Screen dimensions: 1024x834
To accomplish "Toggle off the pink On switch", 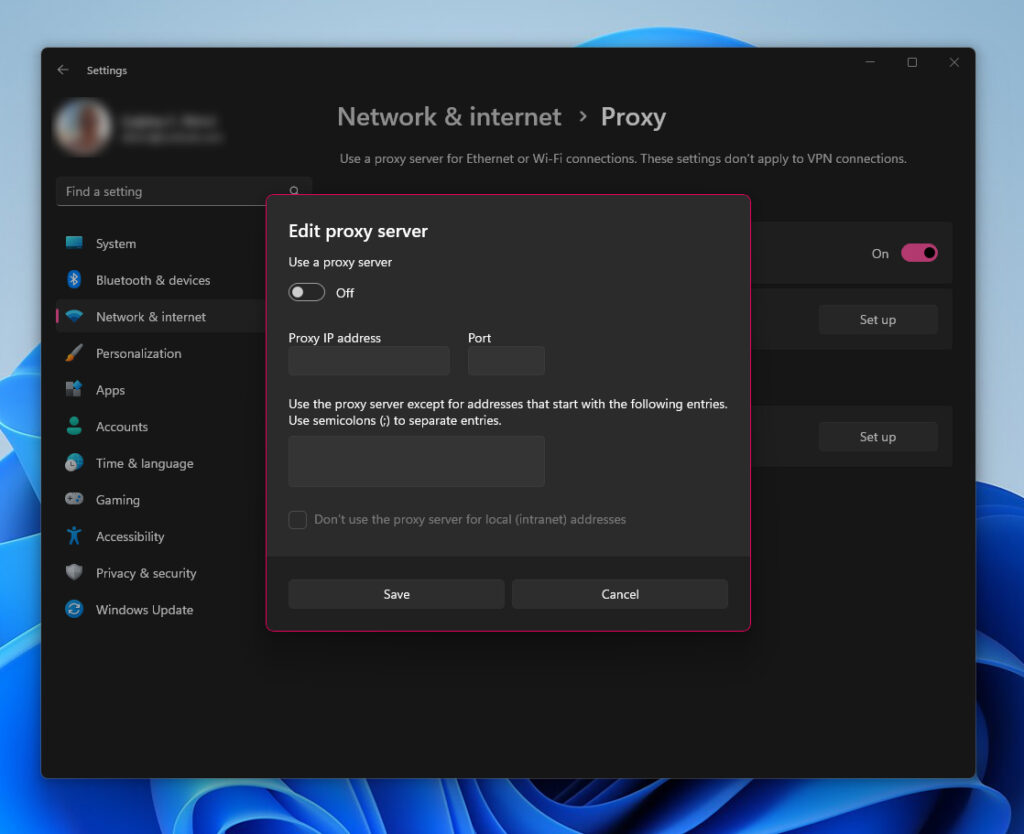I will tap(919, 253).
